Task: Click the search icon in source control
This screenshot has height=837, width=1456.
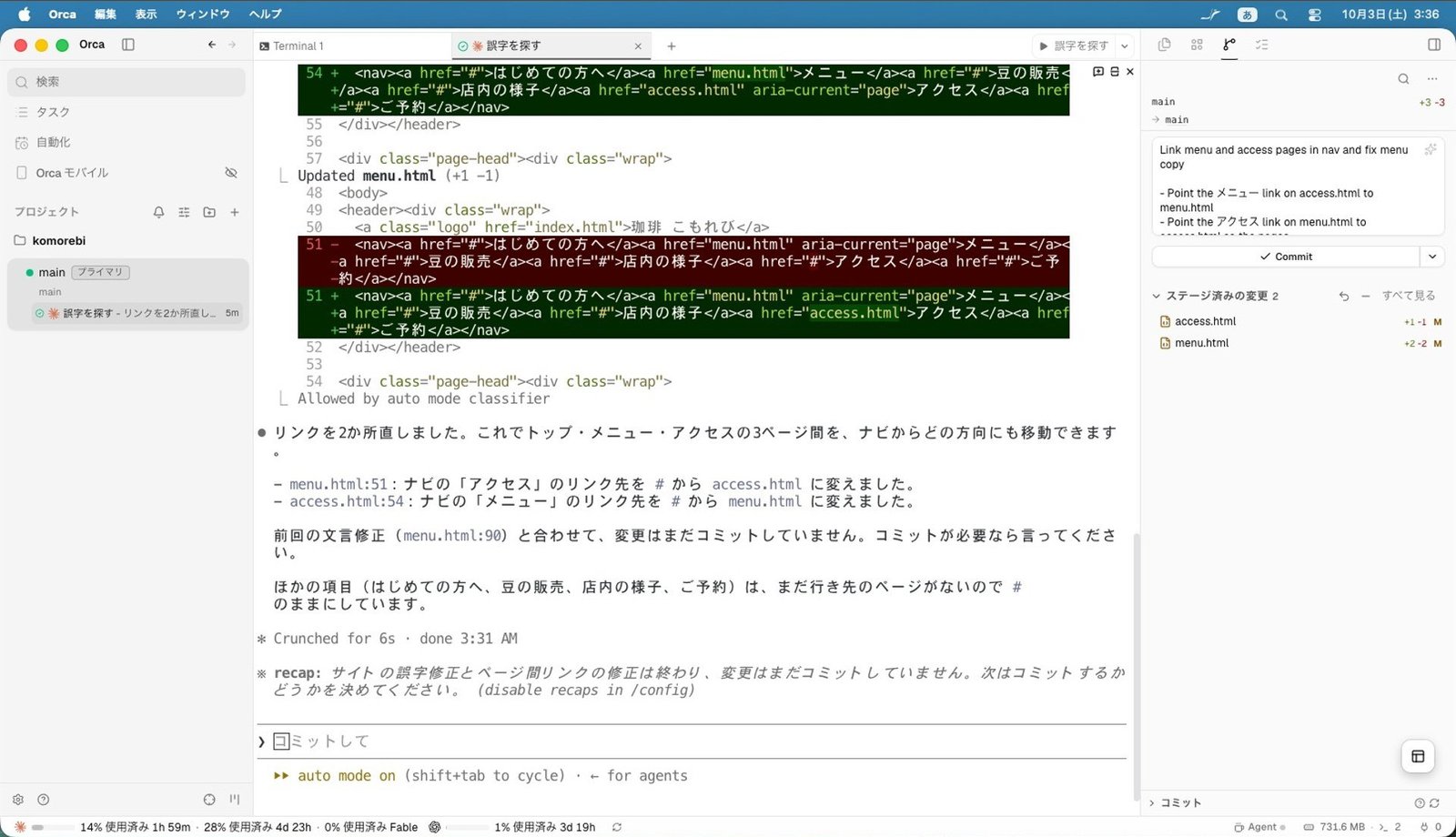Action: click(x=1403, y=79)
